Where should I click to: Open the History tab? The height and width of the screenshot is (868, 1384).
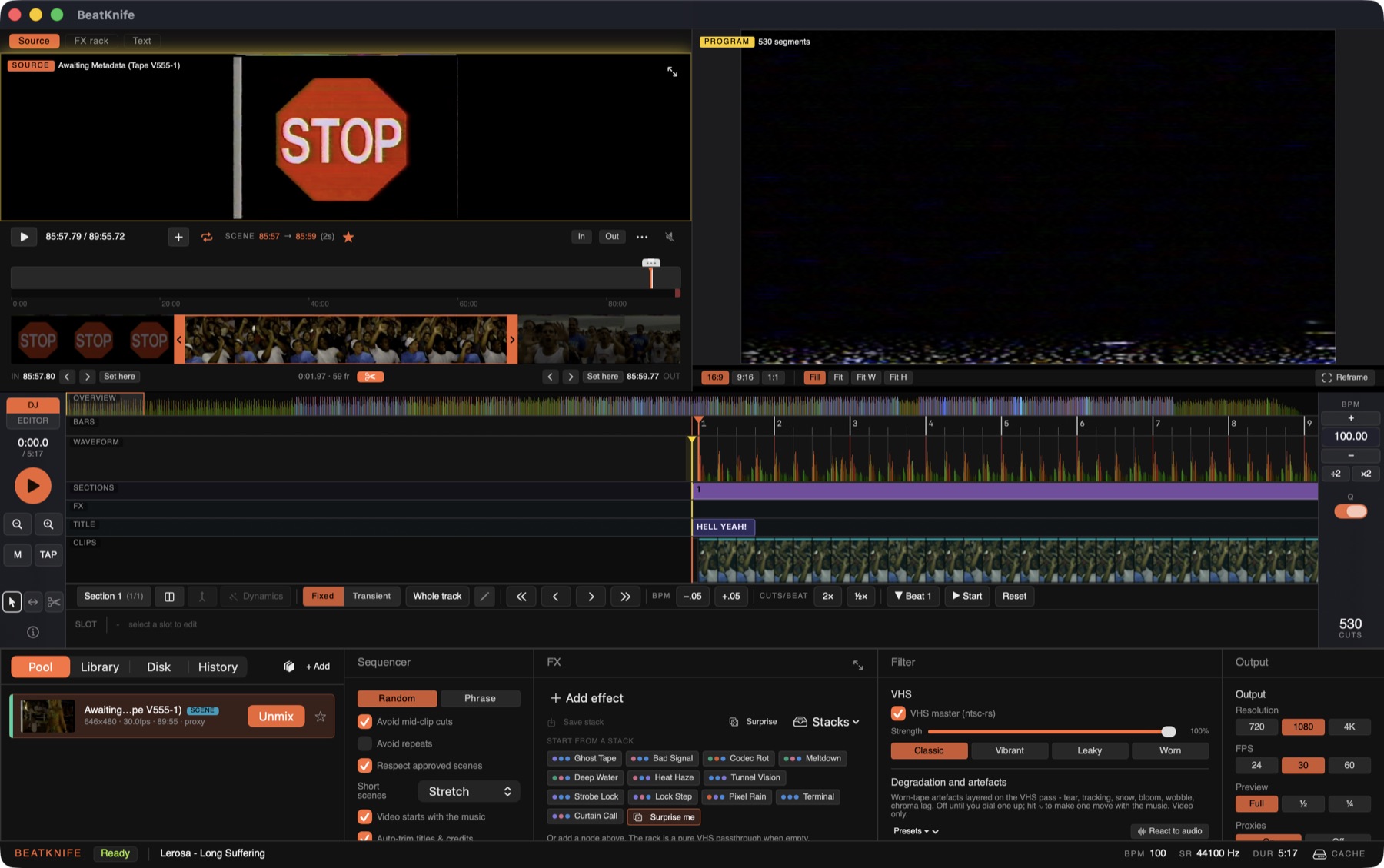(218, 667)
